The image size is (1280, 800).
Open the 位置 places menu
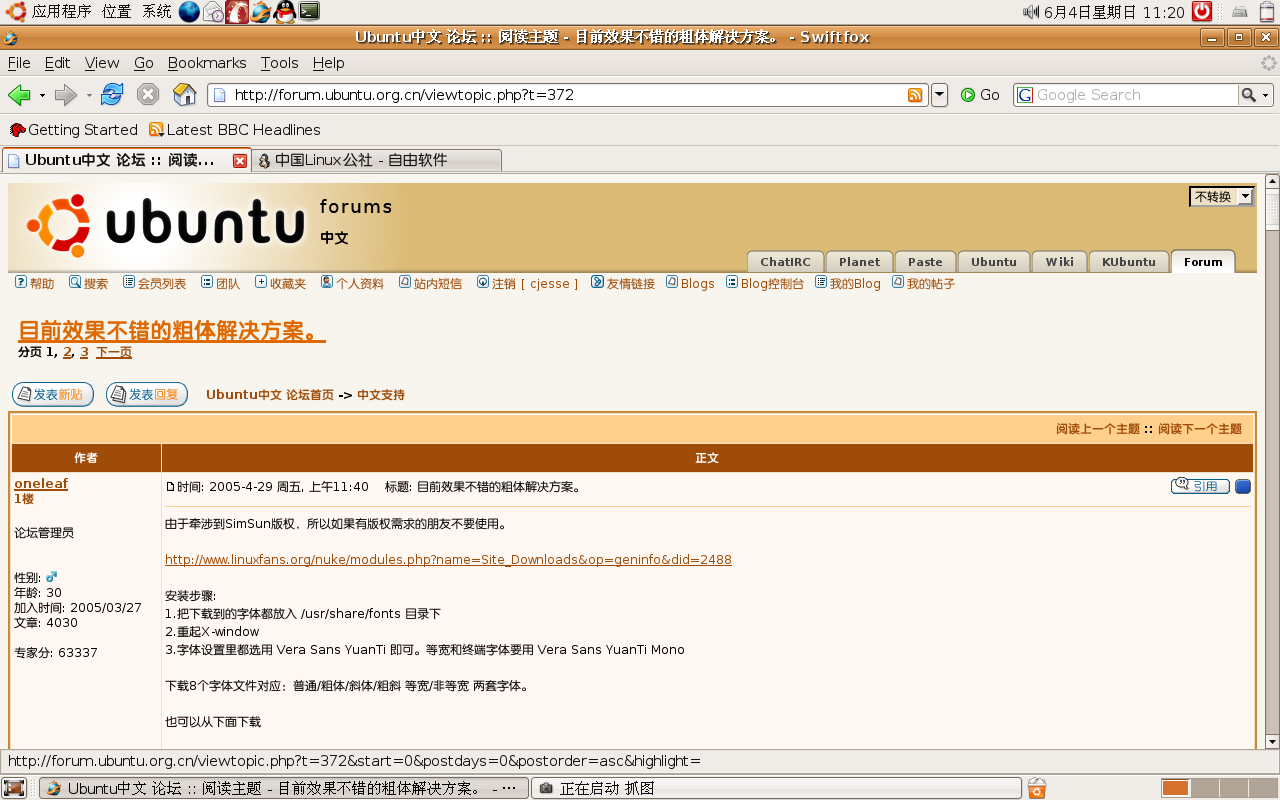[x=116, y=12]
